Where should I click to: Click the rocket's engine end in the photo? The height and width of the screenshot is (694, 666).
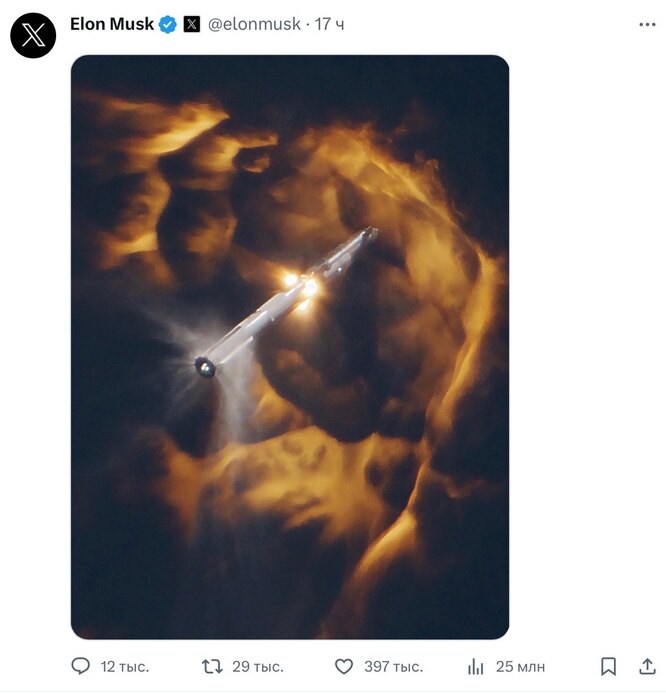click(205, 367)
